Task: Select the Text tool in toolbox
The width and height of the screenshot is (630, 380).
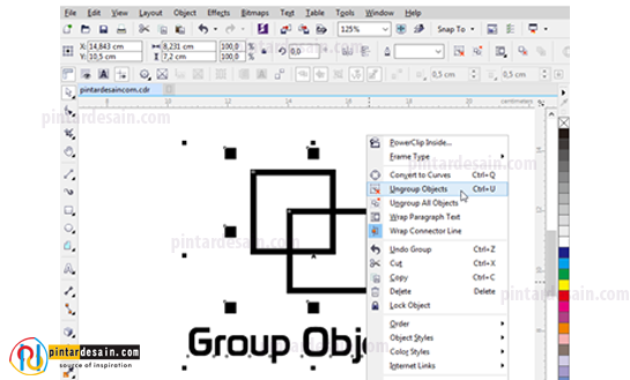Action: tap(69, 269)
